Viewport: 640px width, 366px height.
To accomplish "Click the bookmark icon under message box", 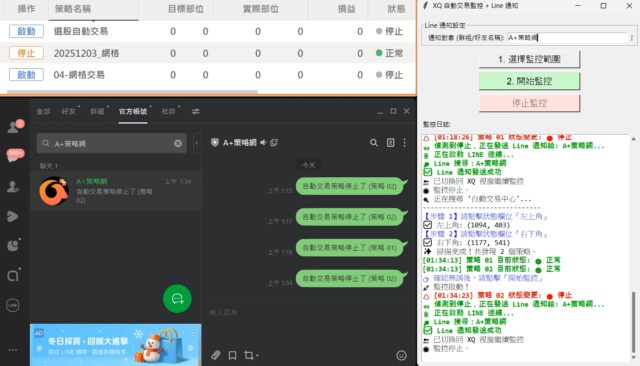I will click(x=232, y=355).
